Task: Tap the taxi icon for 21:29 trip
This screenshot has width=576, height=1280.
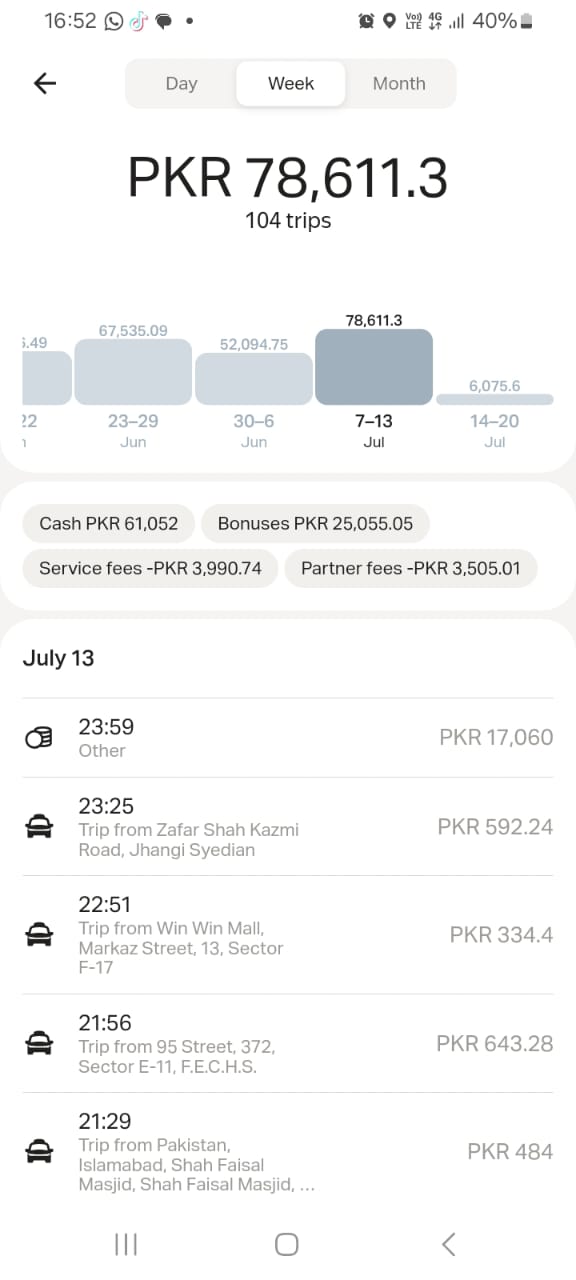Action: [x=38, y=1152]
